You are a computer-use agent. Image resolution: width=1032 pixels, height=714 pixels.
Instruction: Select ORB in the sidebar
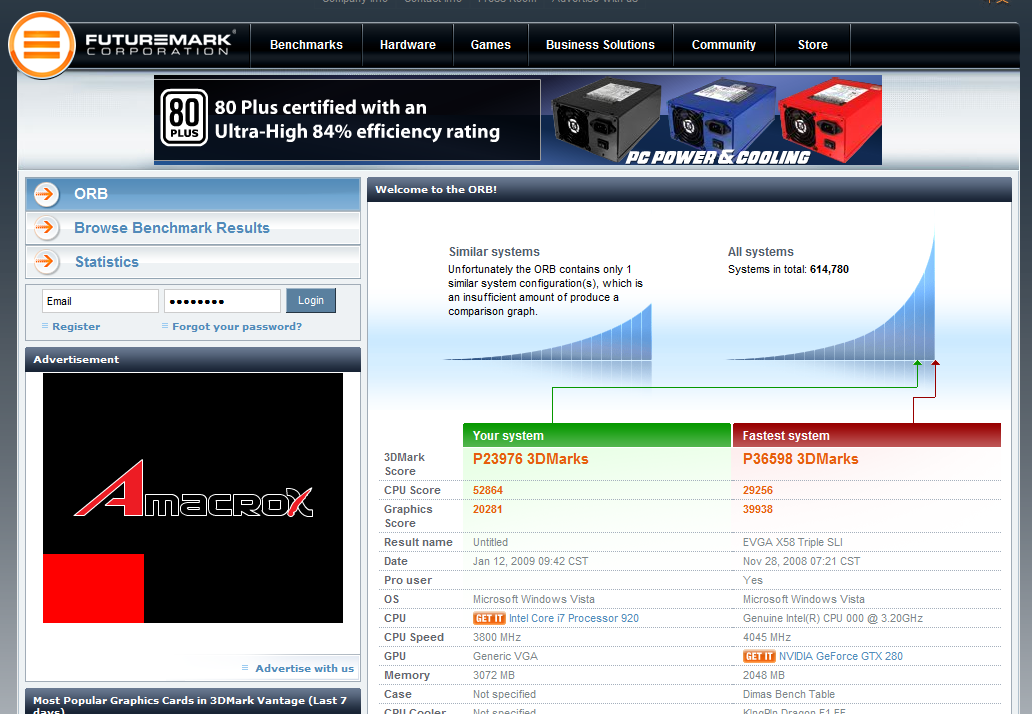pyautogui.click(x=193, y=194)
